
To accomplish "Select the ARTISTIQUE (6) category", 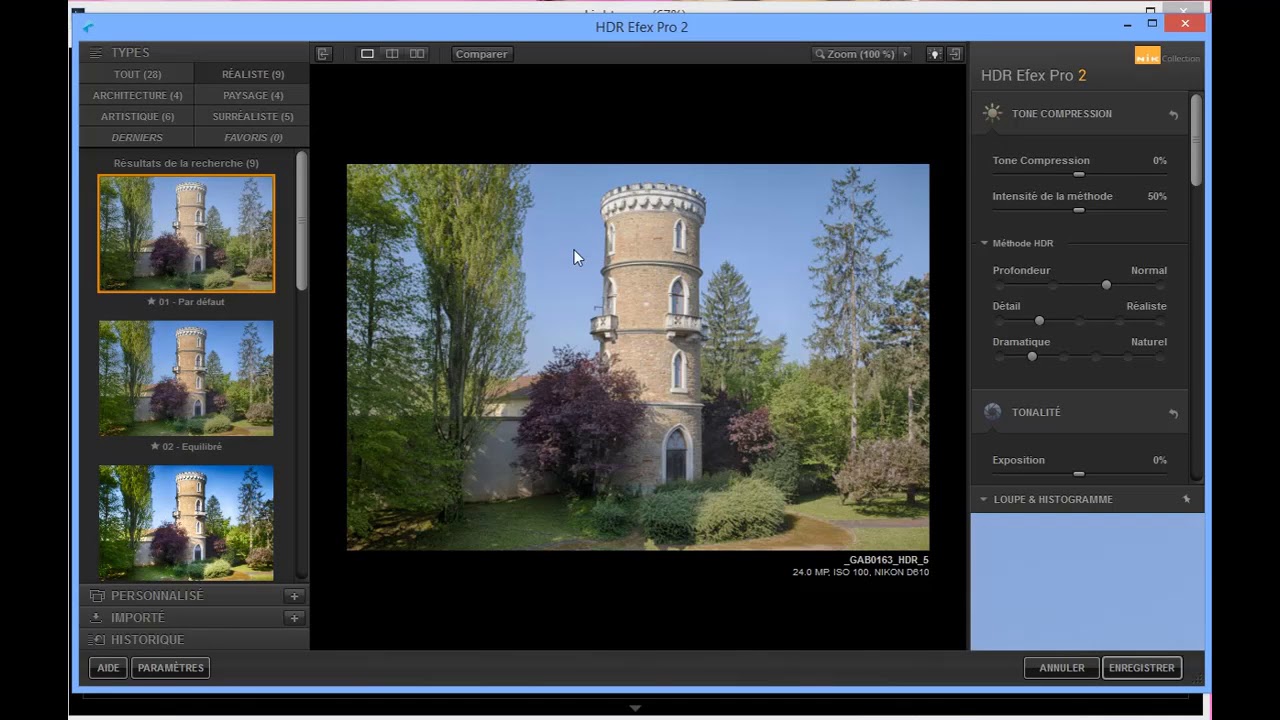I will pos(137,116).
